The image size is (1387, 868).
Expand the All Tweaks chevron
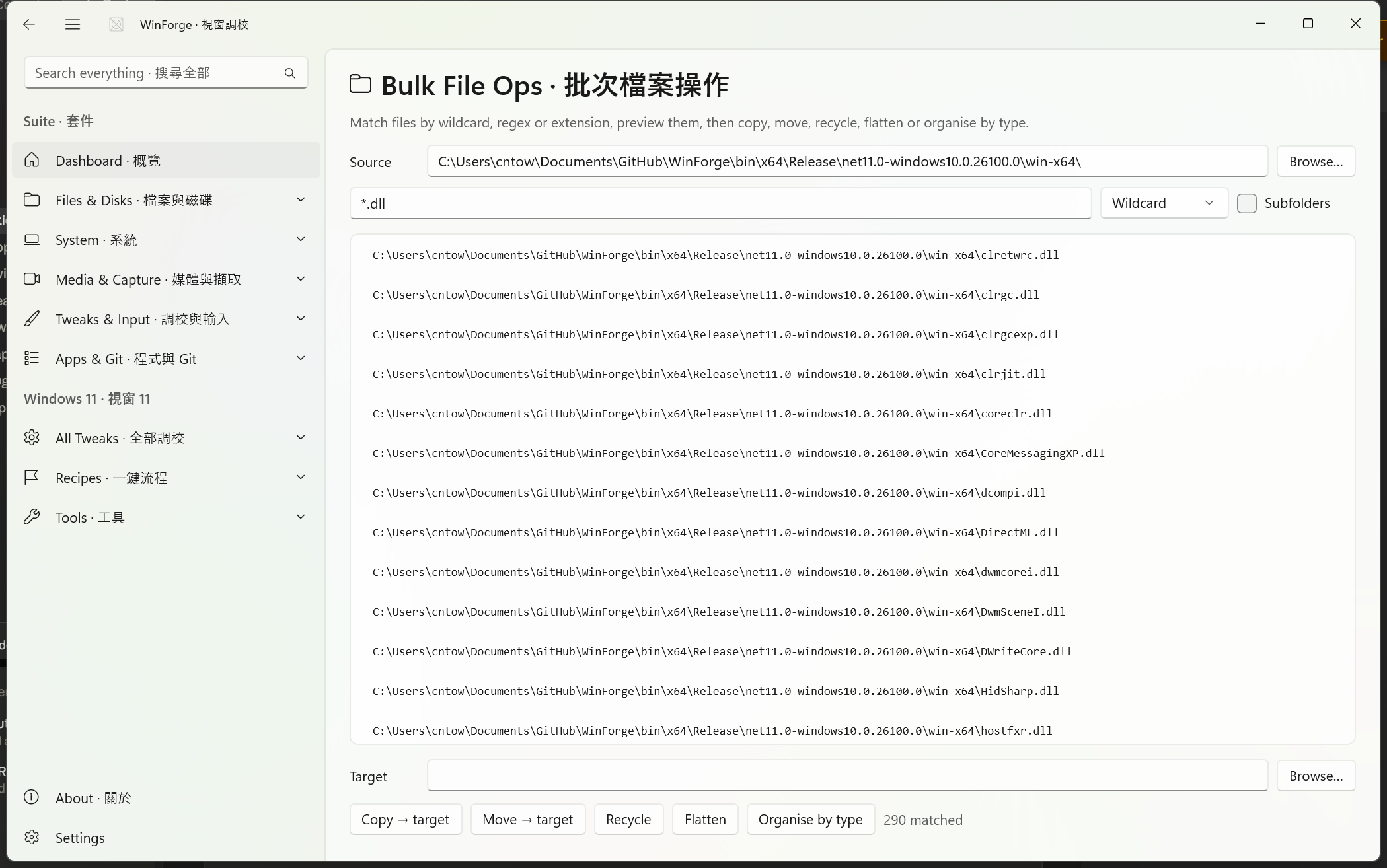pos(301,437)
